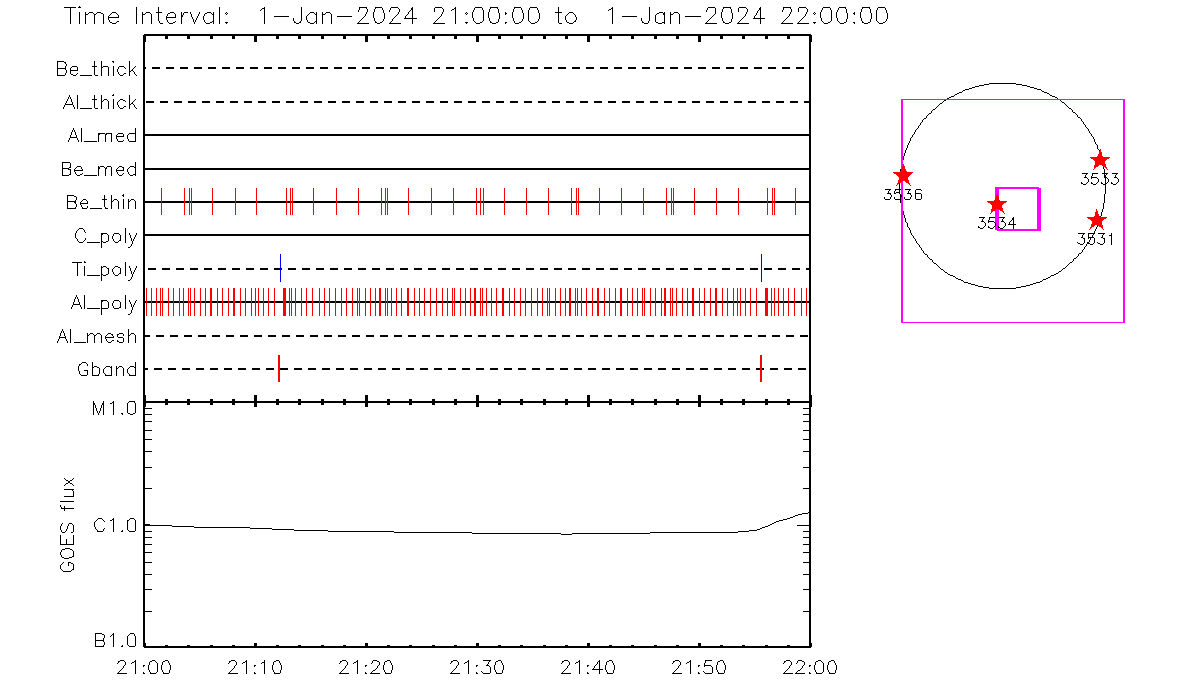Click the blue Ti_poly marker near 21:55
The height and width of the screenshot is (700, 1200).
(762, 268)
